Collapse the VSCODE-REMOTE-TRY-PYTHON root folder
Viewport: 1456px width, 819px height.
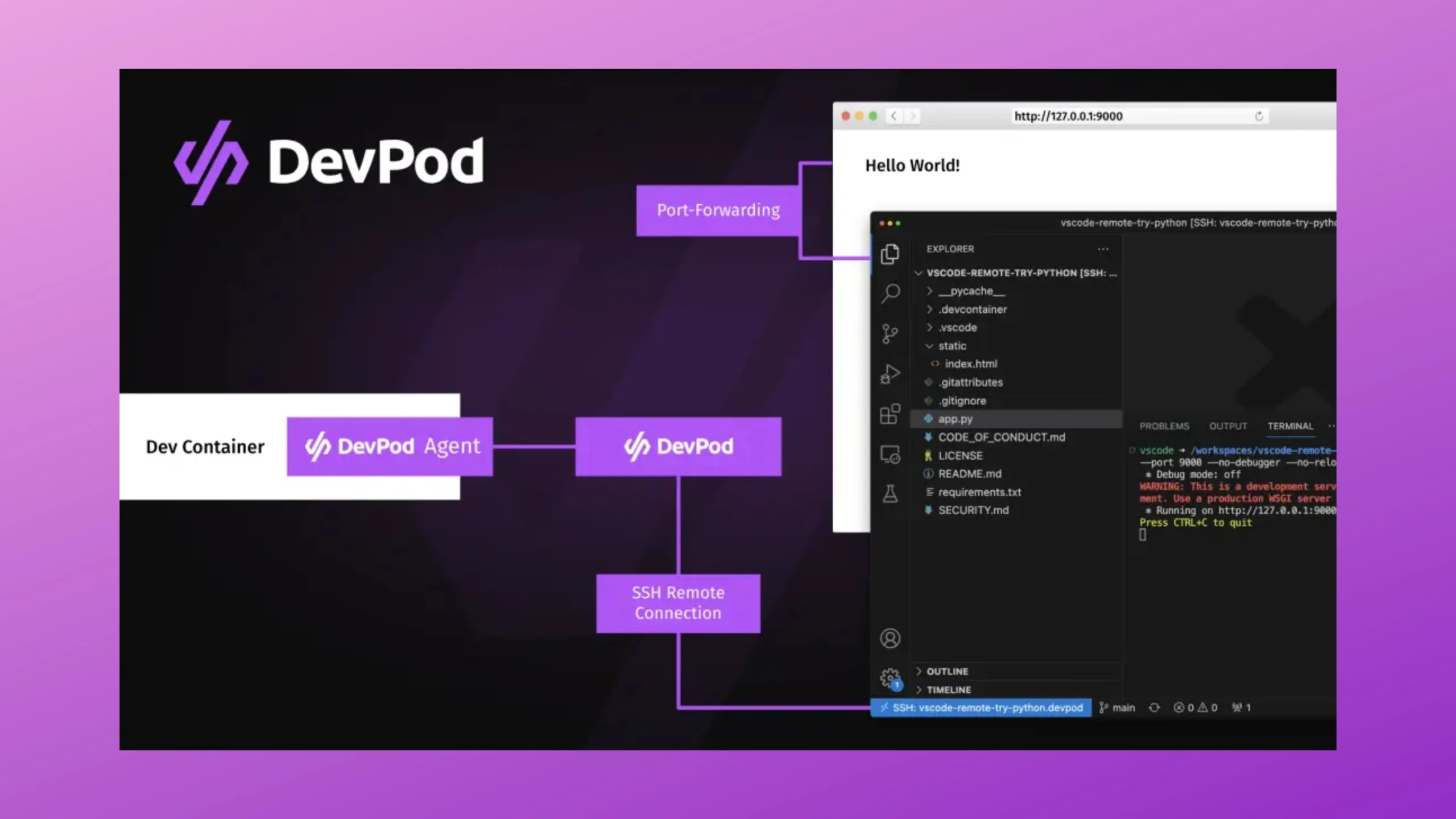pos(1016,273)
